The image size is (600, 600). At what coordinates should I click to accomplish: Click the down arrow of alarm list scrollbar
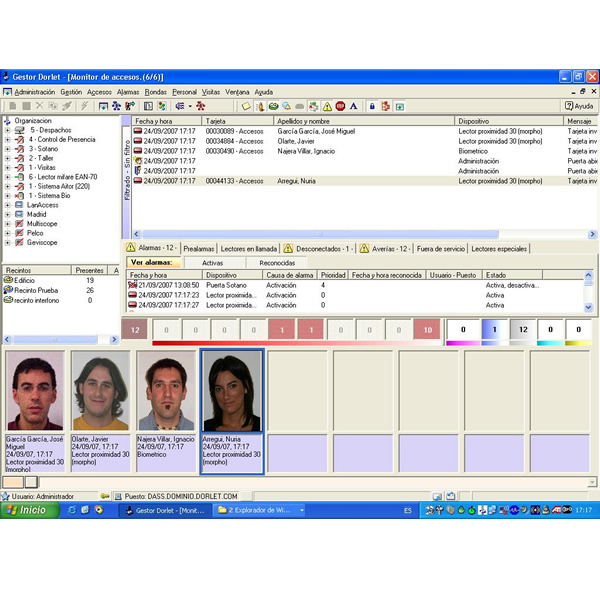click(x=589, y=307)
